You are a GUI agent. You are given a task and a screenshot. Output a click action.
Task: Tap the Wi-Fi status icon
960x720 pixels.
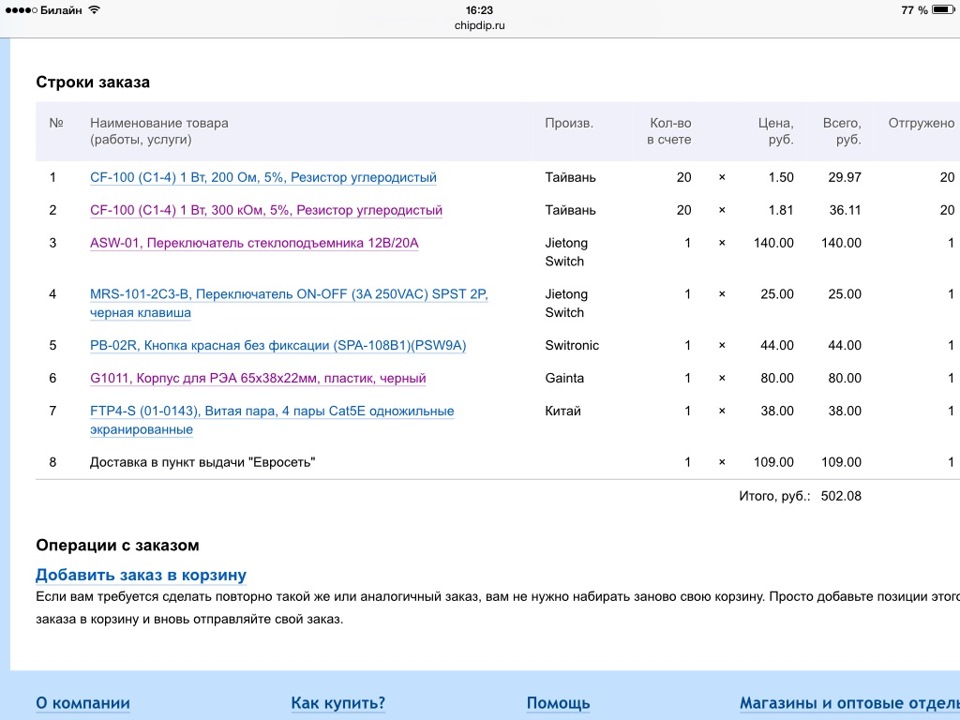point(94,10)
